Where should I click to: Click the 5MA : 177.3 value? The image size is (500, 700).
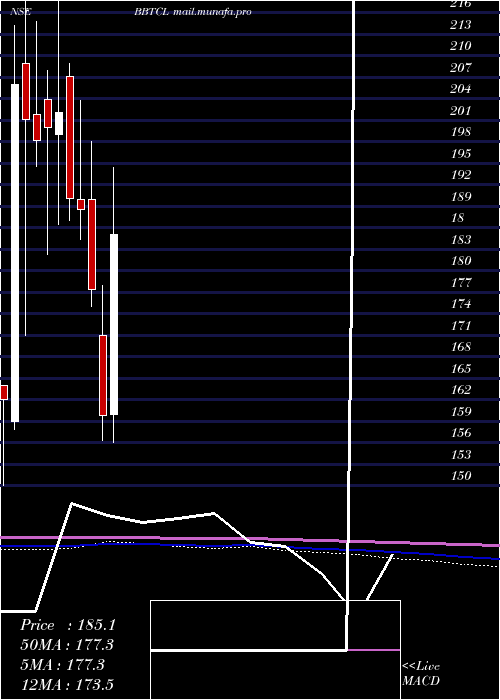coord(62,665)
